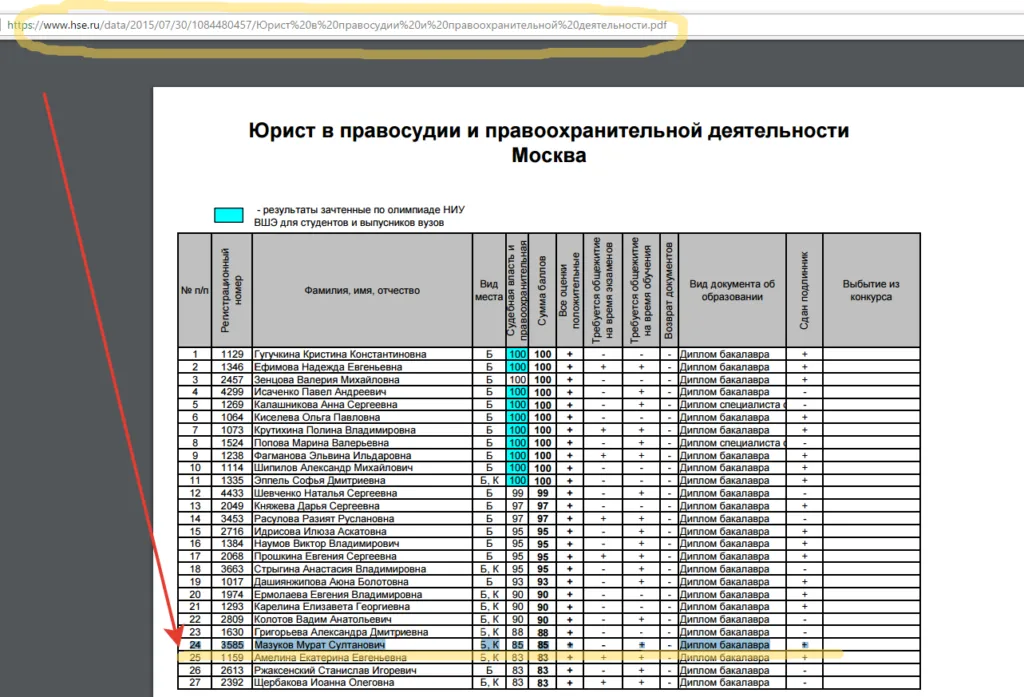
Task: Select registration number 2392
Action: [232, 683]
